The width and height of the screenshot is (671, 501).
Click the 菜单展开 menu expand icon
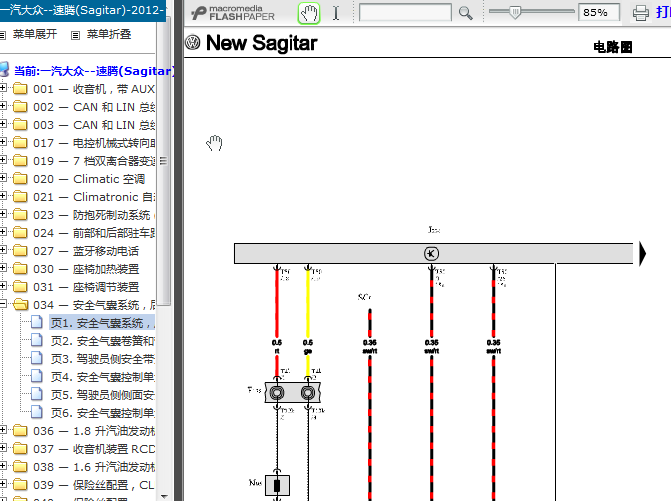click(3, 35)
